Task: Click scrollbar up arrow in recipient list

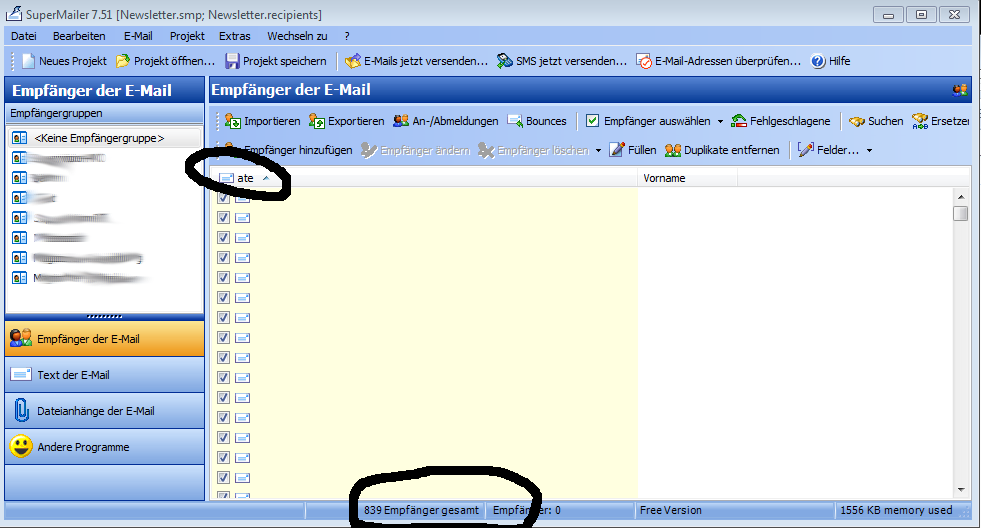Action: tap(961, 196)
